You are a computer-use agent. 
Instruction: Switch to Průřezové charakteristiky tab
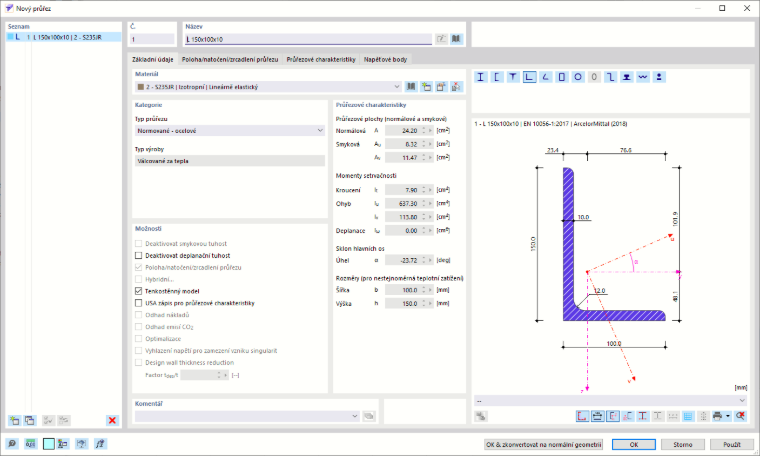pos(321,59)
